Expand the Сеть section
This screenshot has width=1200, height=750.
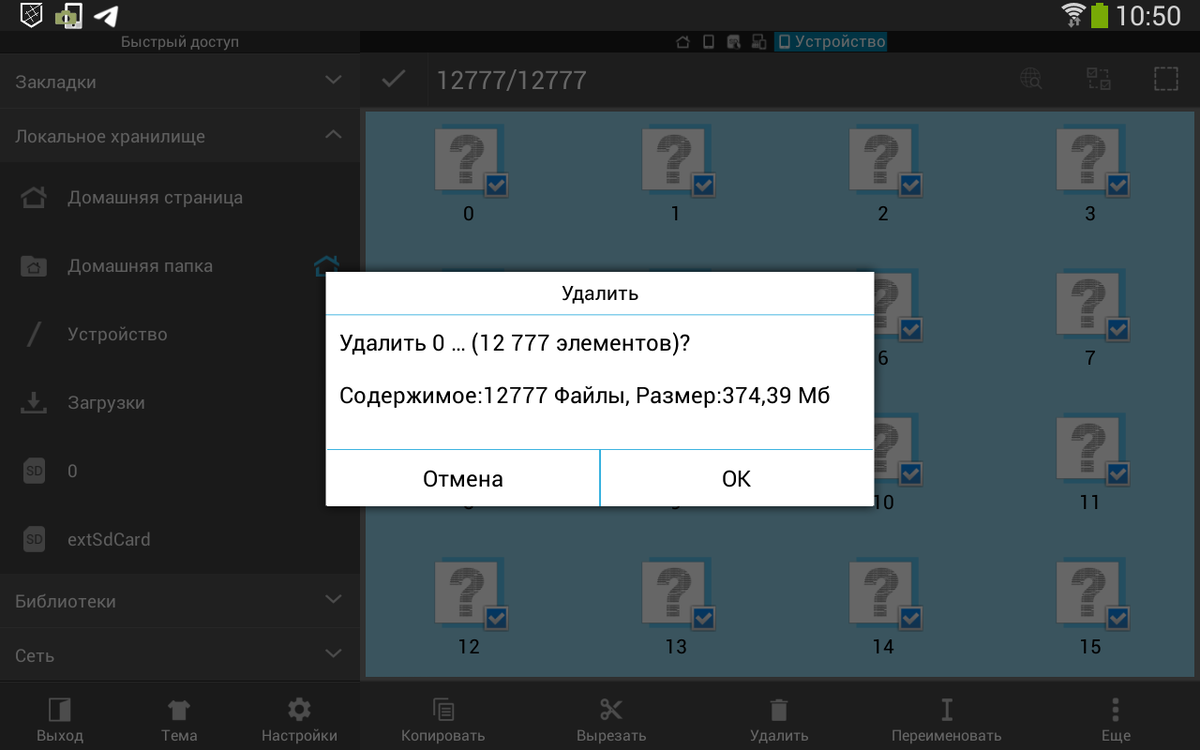[180, 655]
